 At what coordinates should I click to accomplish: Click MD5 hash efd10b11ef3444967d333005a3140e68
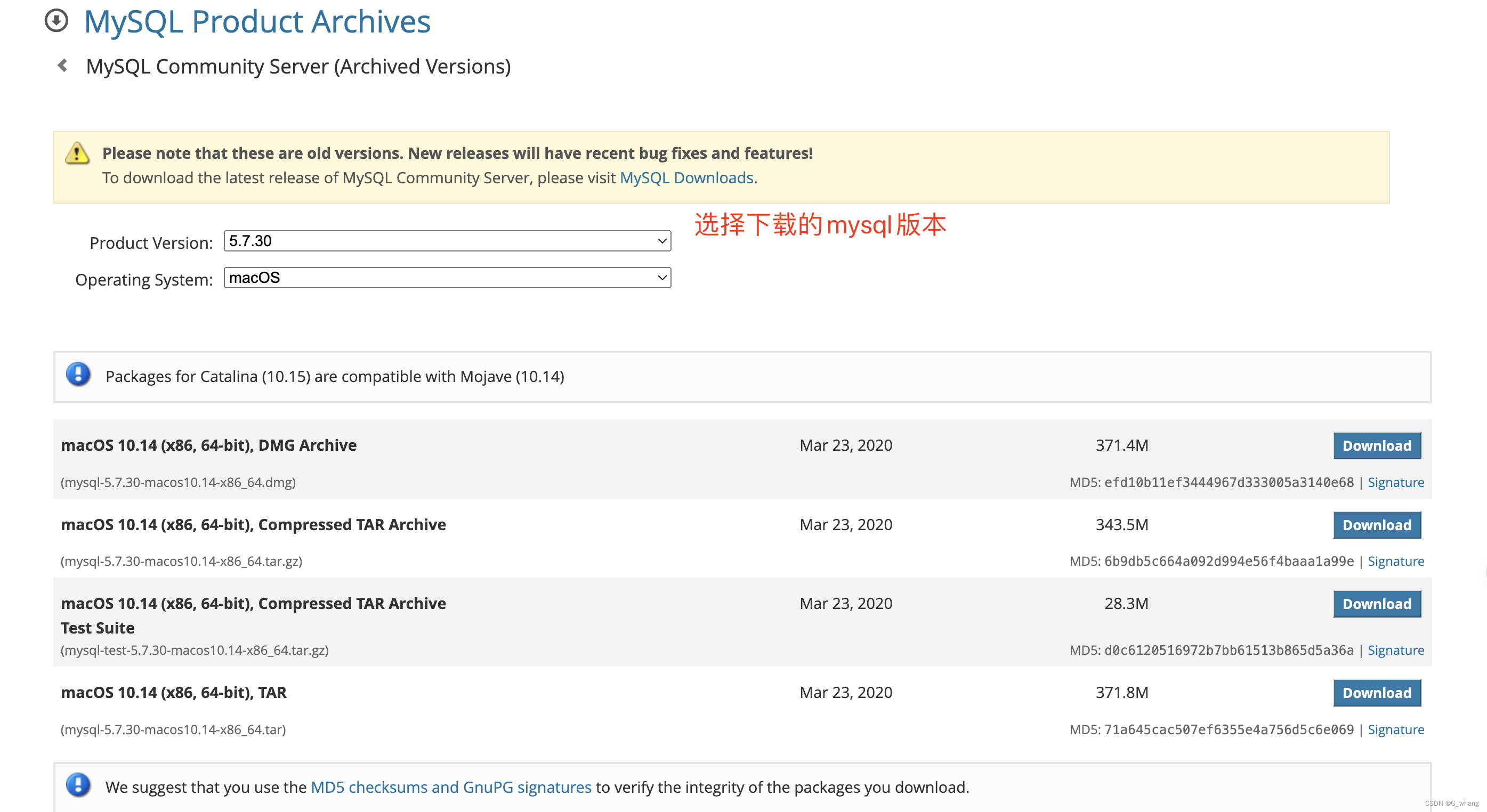click(1229, 483)
